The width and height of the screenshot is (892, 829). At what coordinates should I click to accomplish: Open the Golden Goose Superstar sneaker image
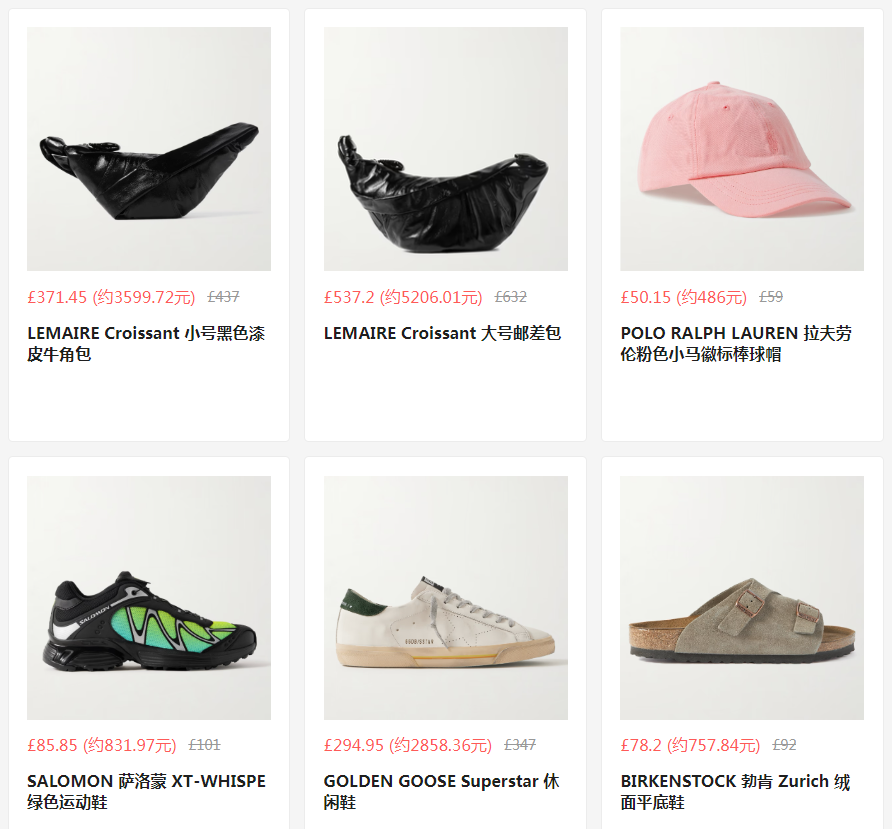445,597
